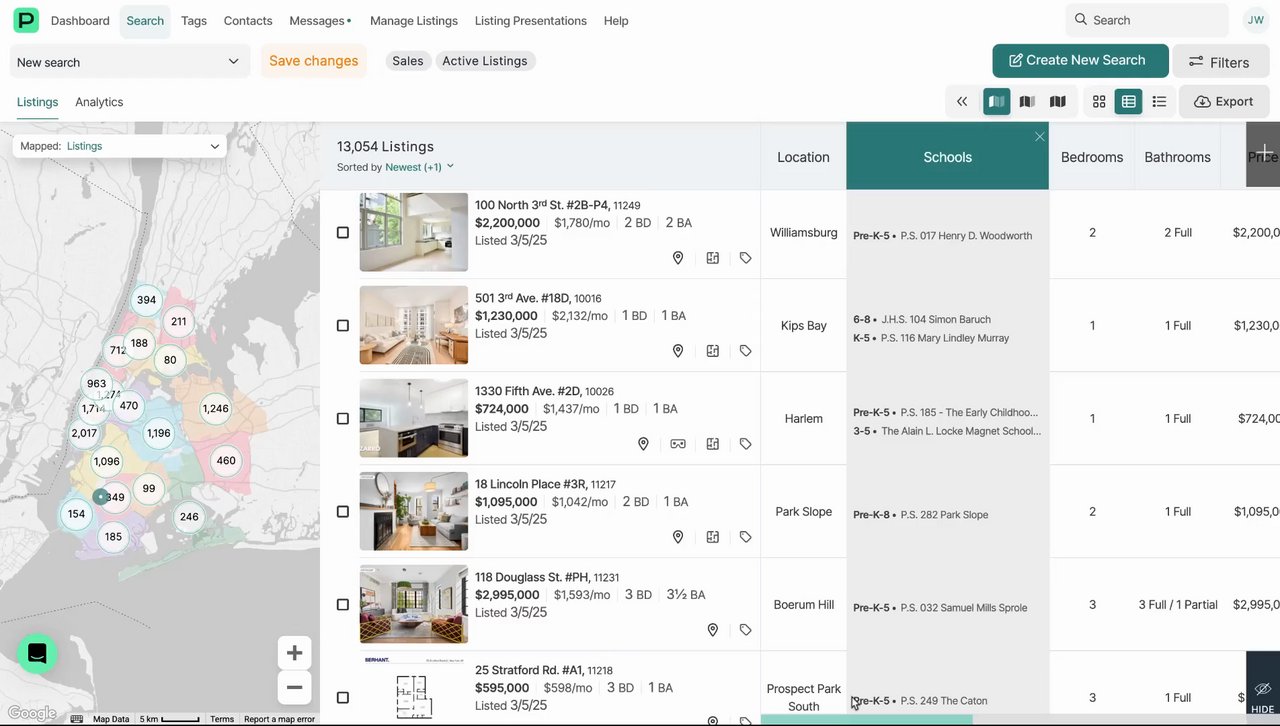The width and height of the screenshot is (1280, 726).
Task: Tick the checkbox for 118 Douglass St. #PH
Action: (x=343, y=605)
